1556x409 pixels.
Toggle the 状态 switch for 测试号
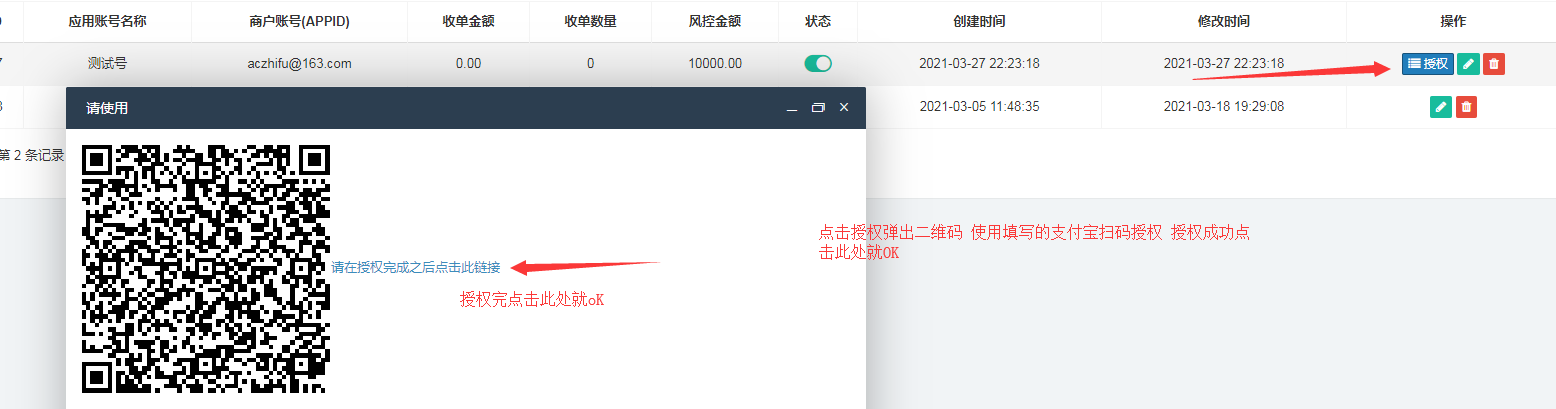(818, 64)
